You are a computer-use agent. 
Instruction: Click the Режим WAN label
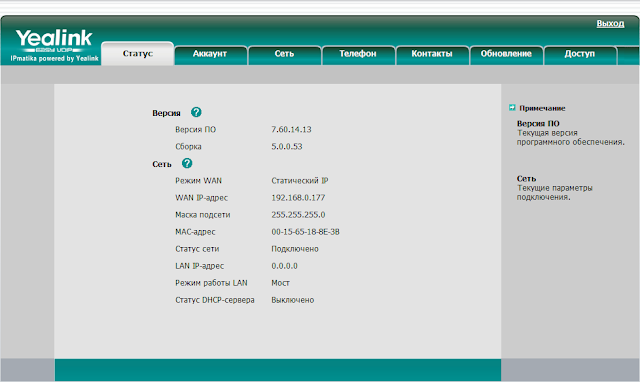tap(198, 180)
